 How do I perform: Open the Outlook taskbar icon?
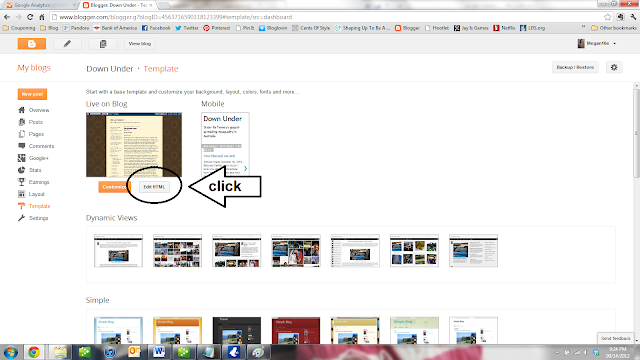pyautogui.click(x=134, y=352)
